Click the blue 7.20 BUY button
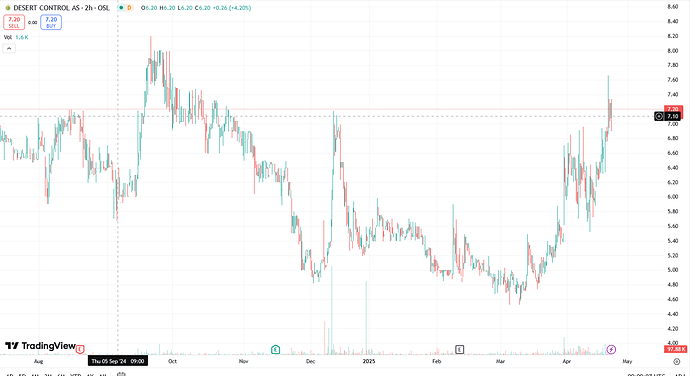Viewport: 690px width, 376px height. pos(51,22)
